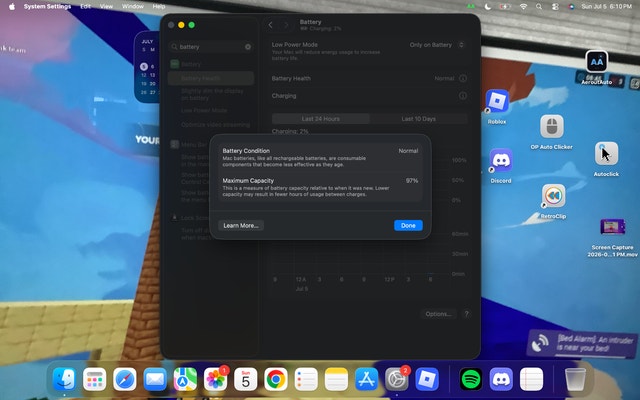Open Photos from the Dock
This screenshot has height=400, width=640.
[x=216, y=379]
